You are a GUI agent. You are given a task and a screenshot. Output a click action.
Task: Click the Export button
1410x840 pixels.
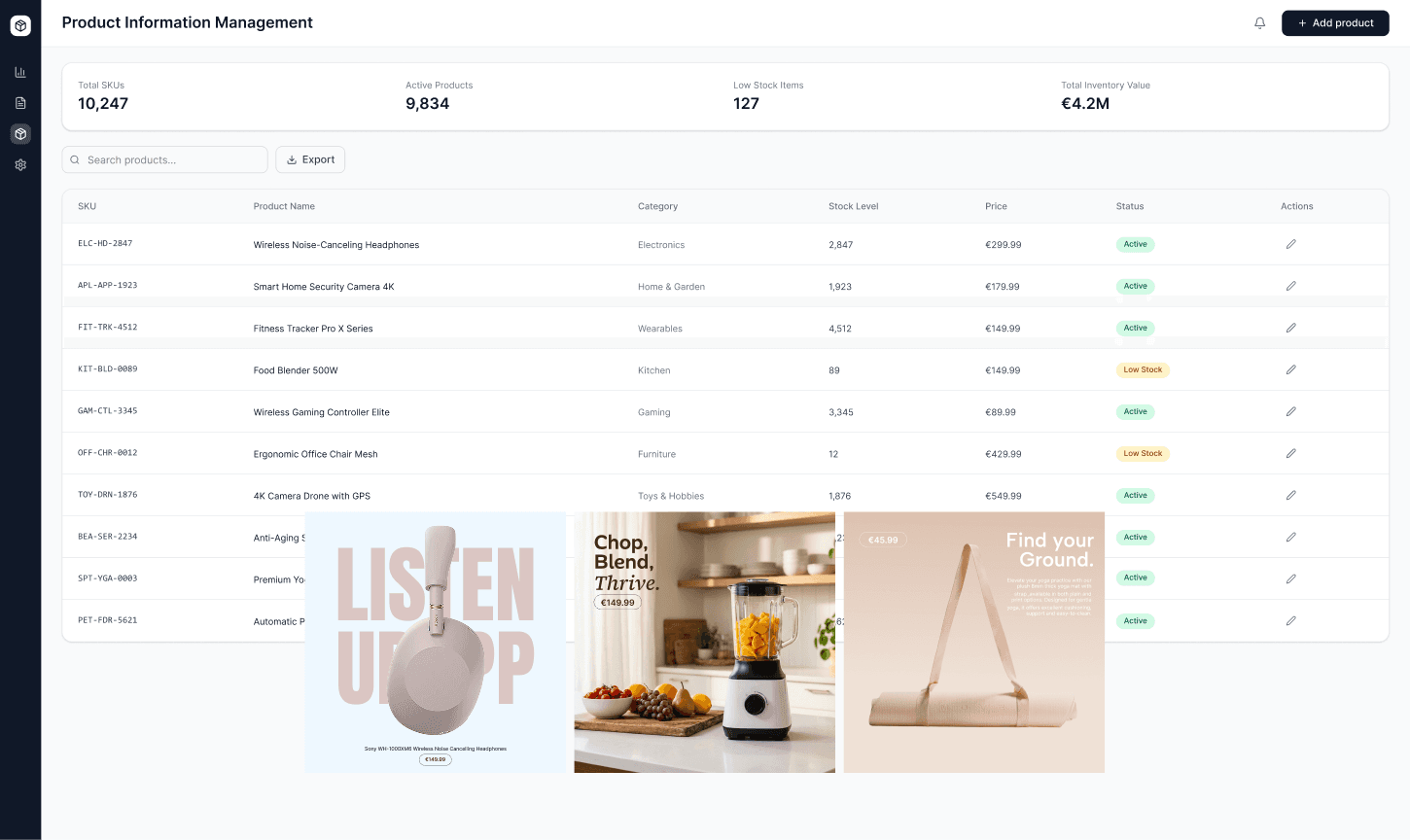pos(310,159)
